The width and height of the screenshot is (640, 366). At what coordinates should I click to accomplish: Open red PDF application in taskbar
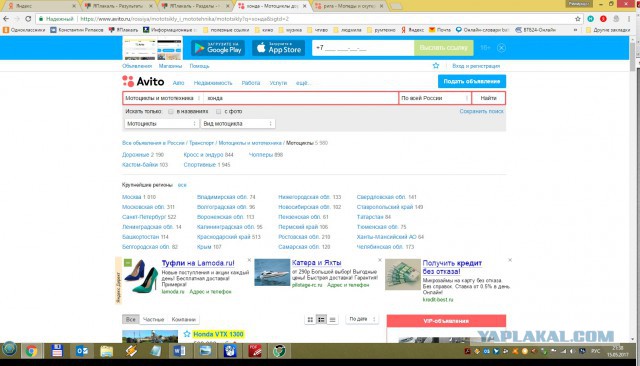255,350
